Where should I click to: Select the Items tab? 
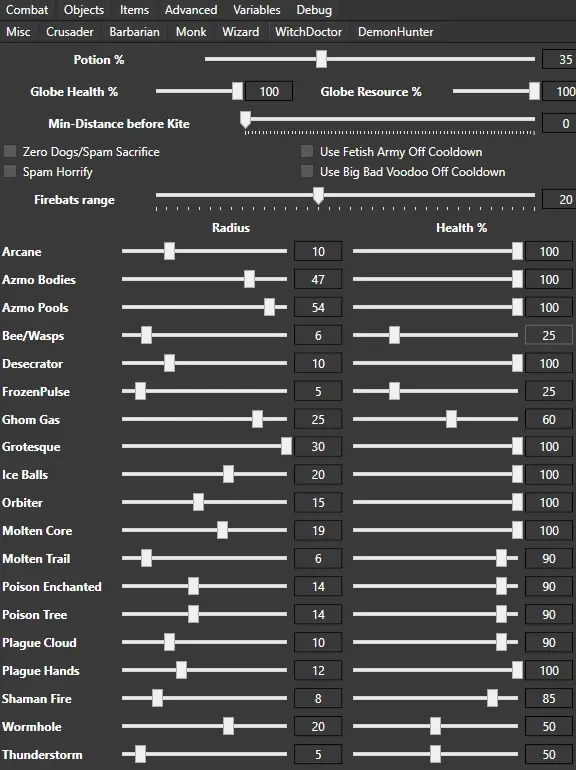[x=134, y=10]
